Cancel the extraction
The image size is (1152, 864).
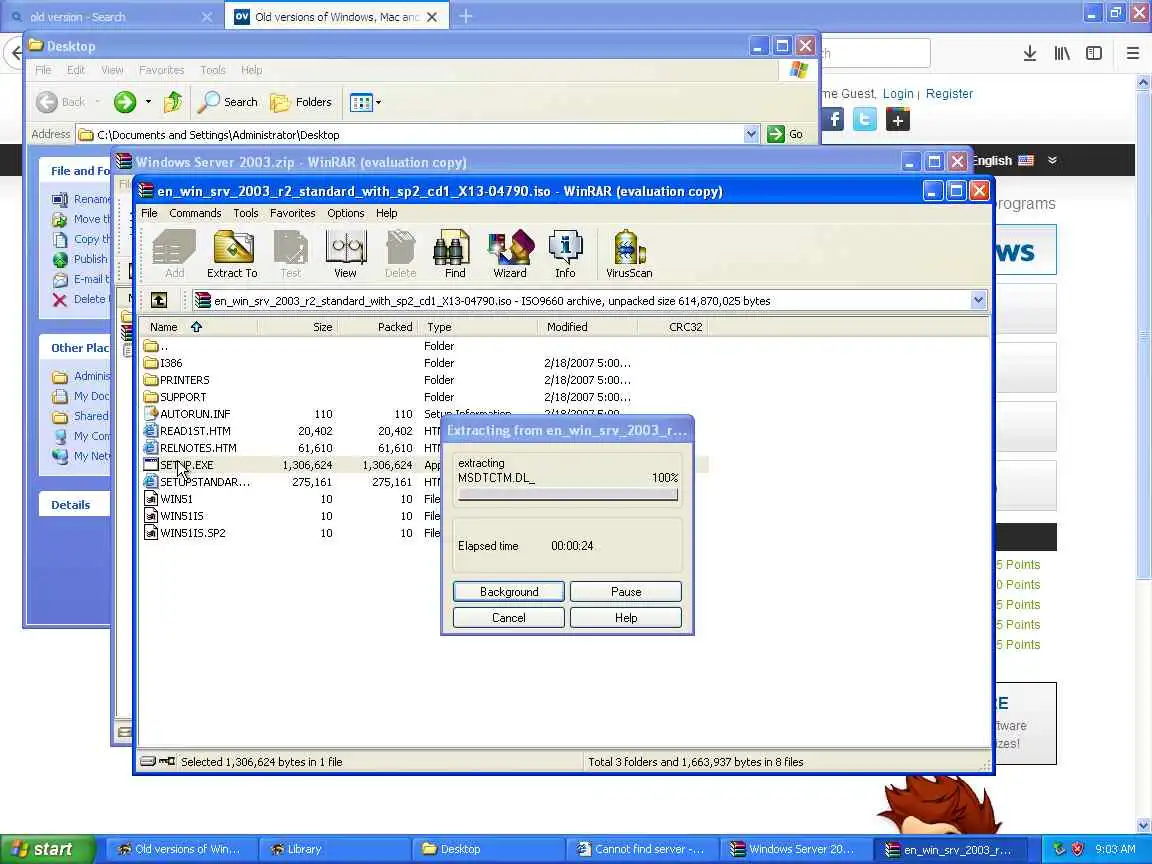[x=508, y=618]
